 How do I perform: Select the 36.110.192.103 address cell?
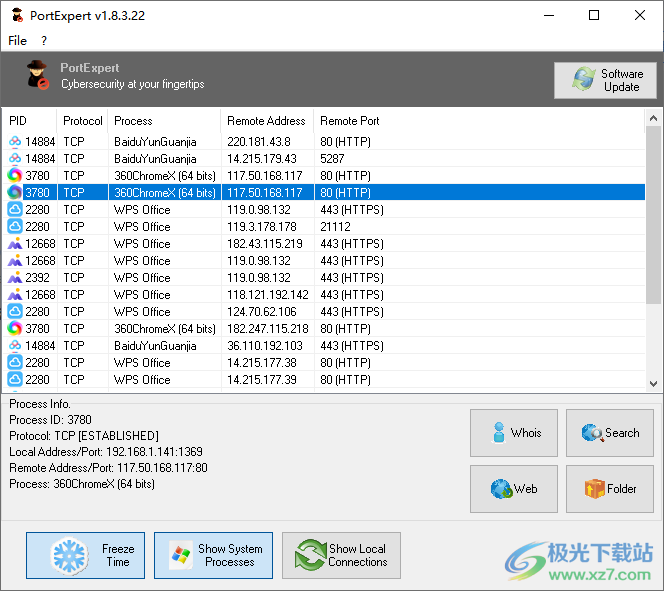click(x=265, y=345)
